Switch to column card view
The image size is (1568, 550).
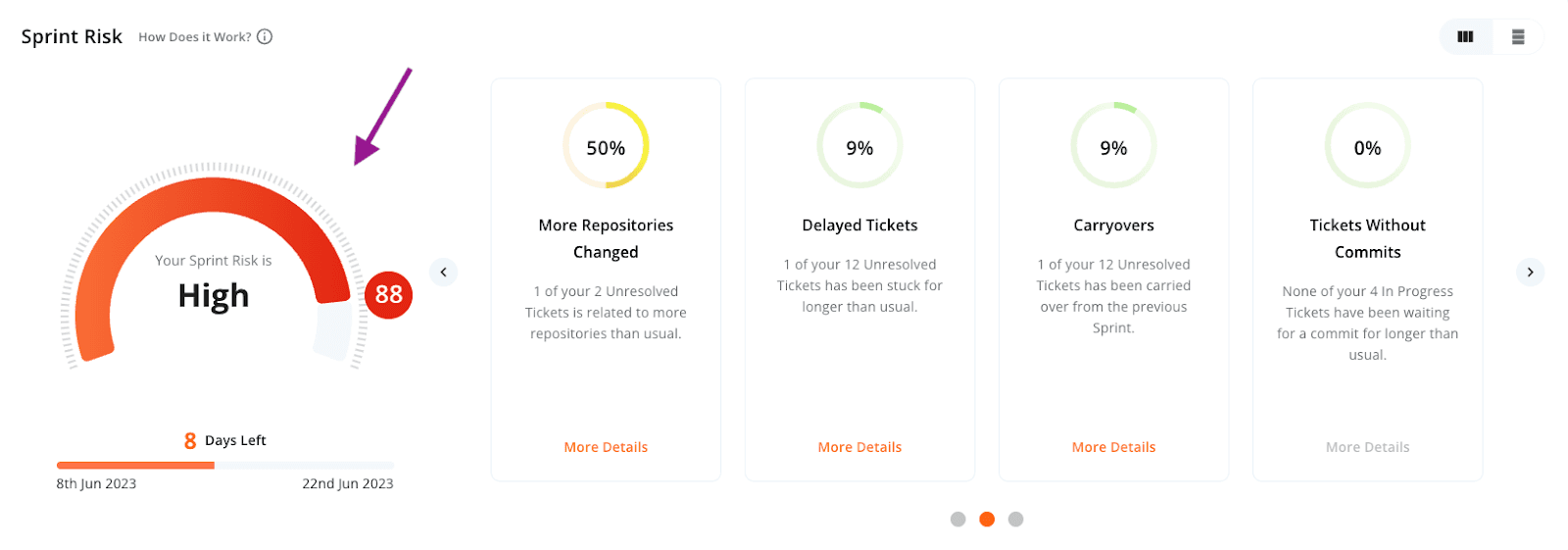[1465, 37]
